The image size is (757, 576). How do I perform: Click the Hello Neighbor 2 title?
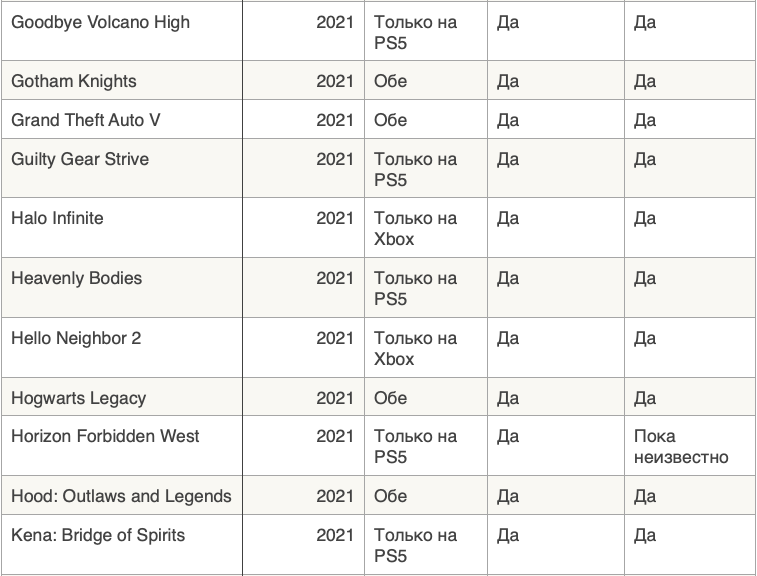coord(76,338)
